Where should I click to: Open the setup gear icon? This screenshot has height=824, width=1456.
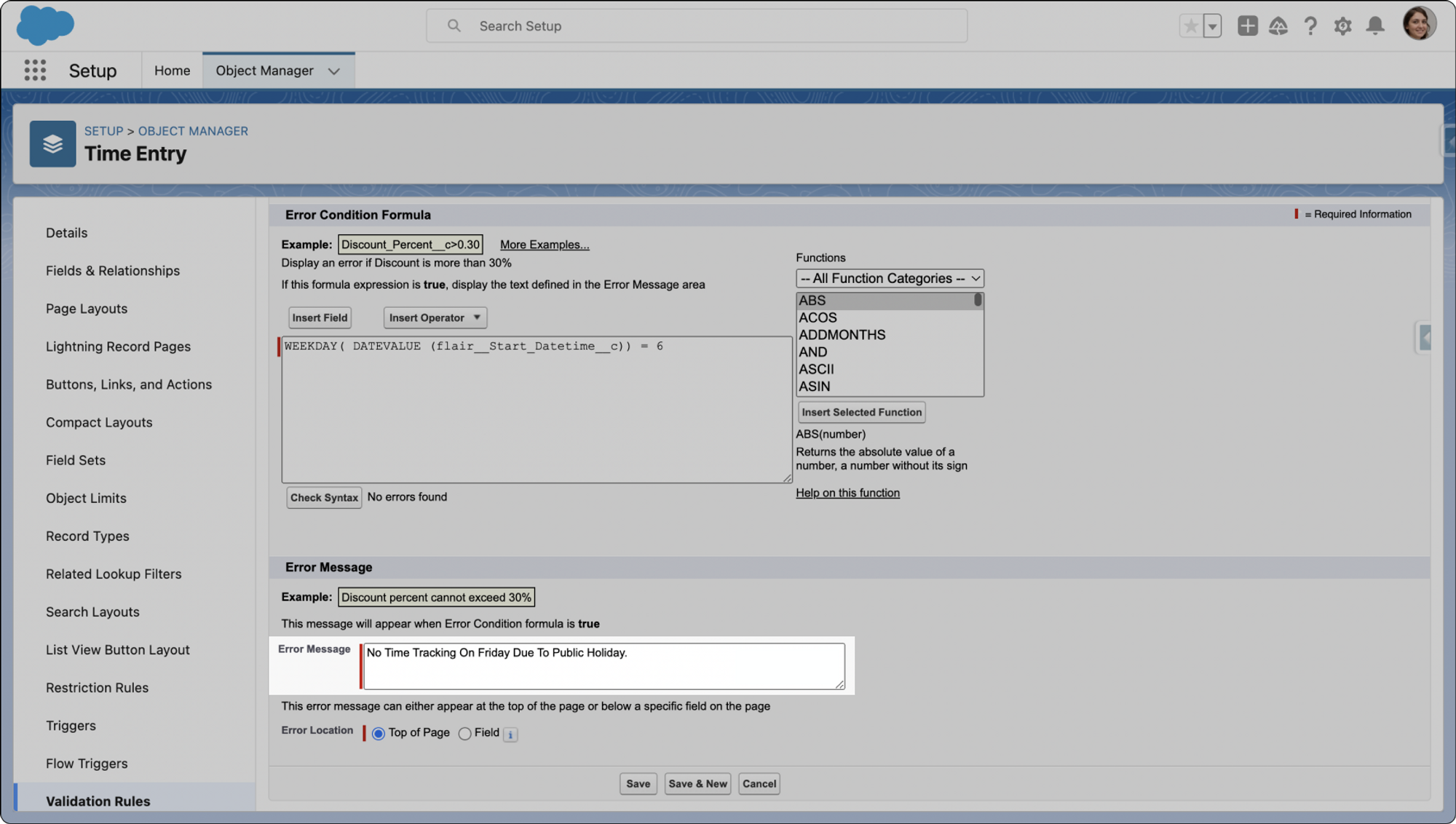(1342, 26)
